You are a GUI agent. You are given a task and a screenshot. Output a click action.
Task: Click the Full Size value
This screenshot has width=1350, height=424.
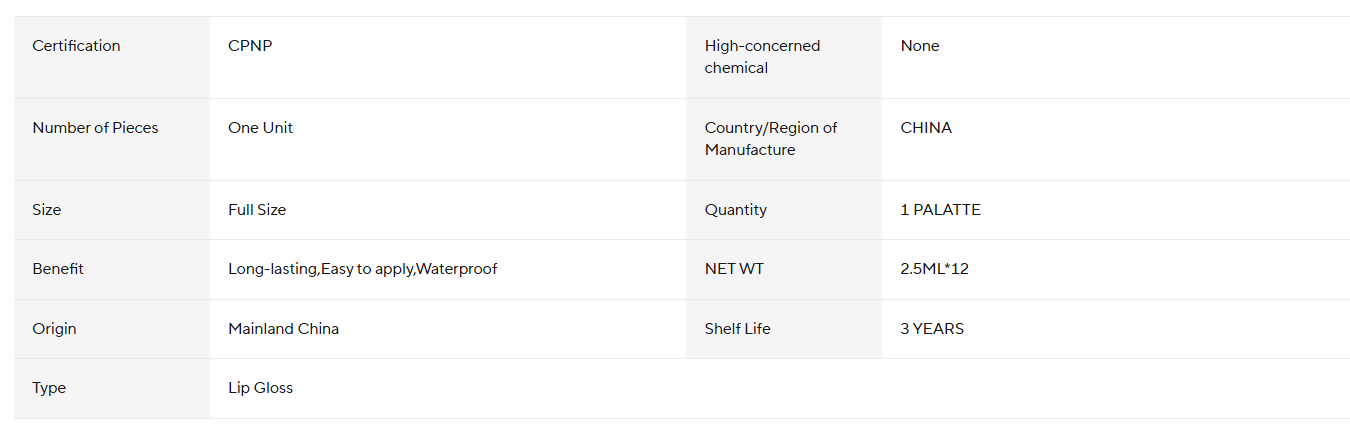coord(257,210)
